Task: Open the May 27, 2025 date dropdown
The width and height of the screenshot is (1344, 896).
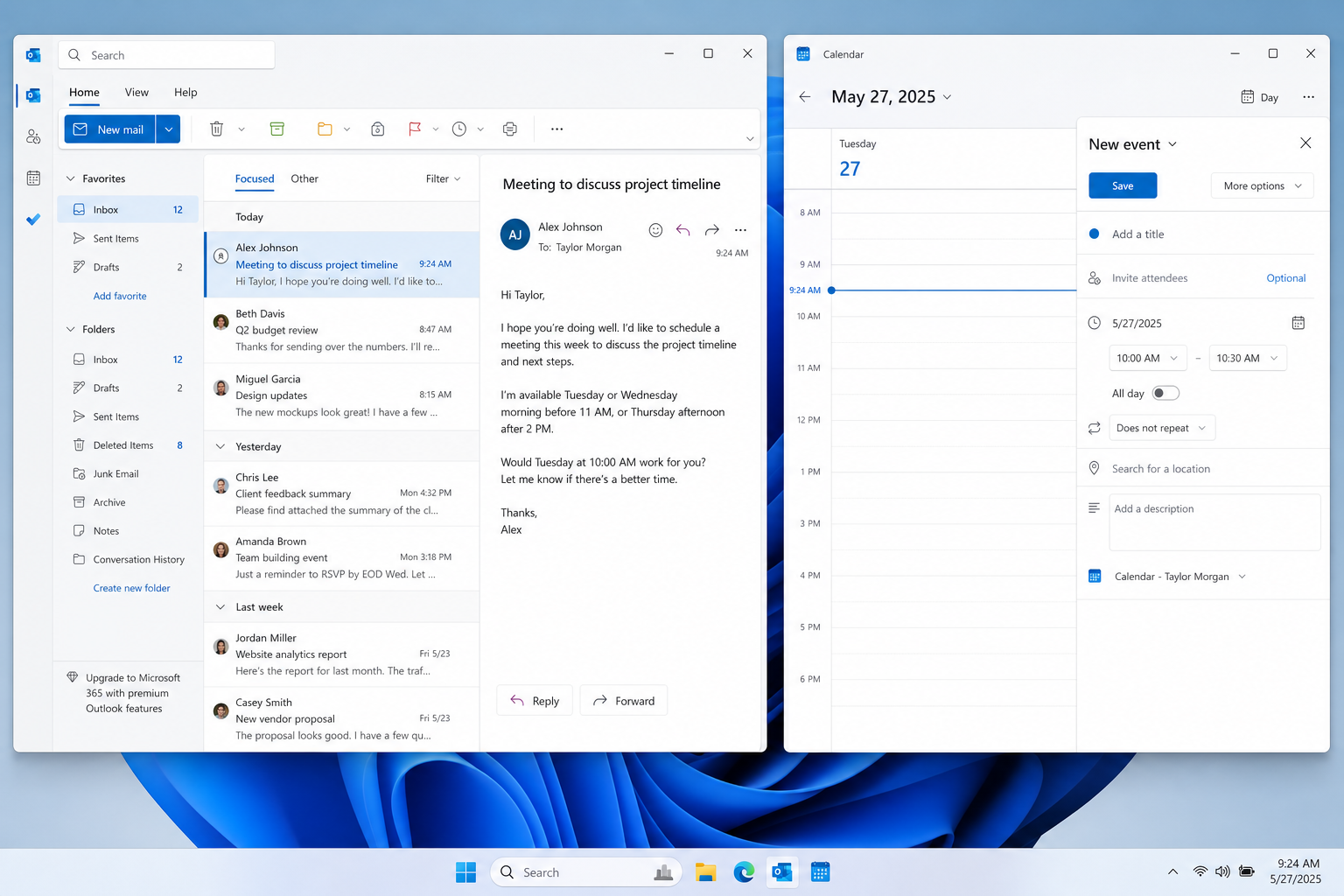Action: tap(892, 97)
